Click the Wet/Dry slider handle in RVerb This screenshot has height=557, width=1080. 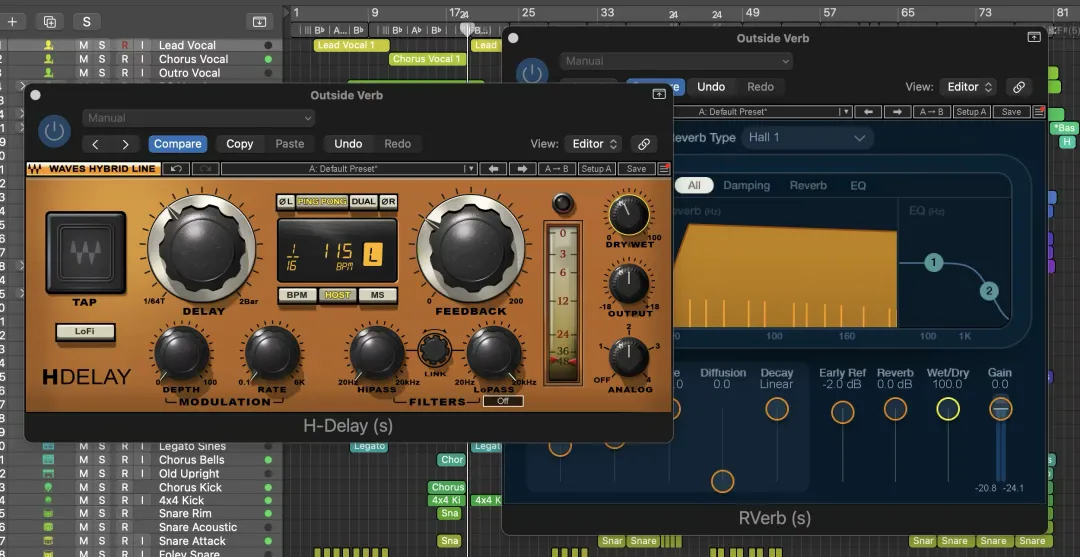948,409
